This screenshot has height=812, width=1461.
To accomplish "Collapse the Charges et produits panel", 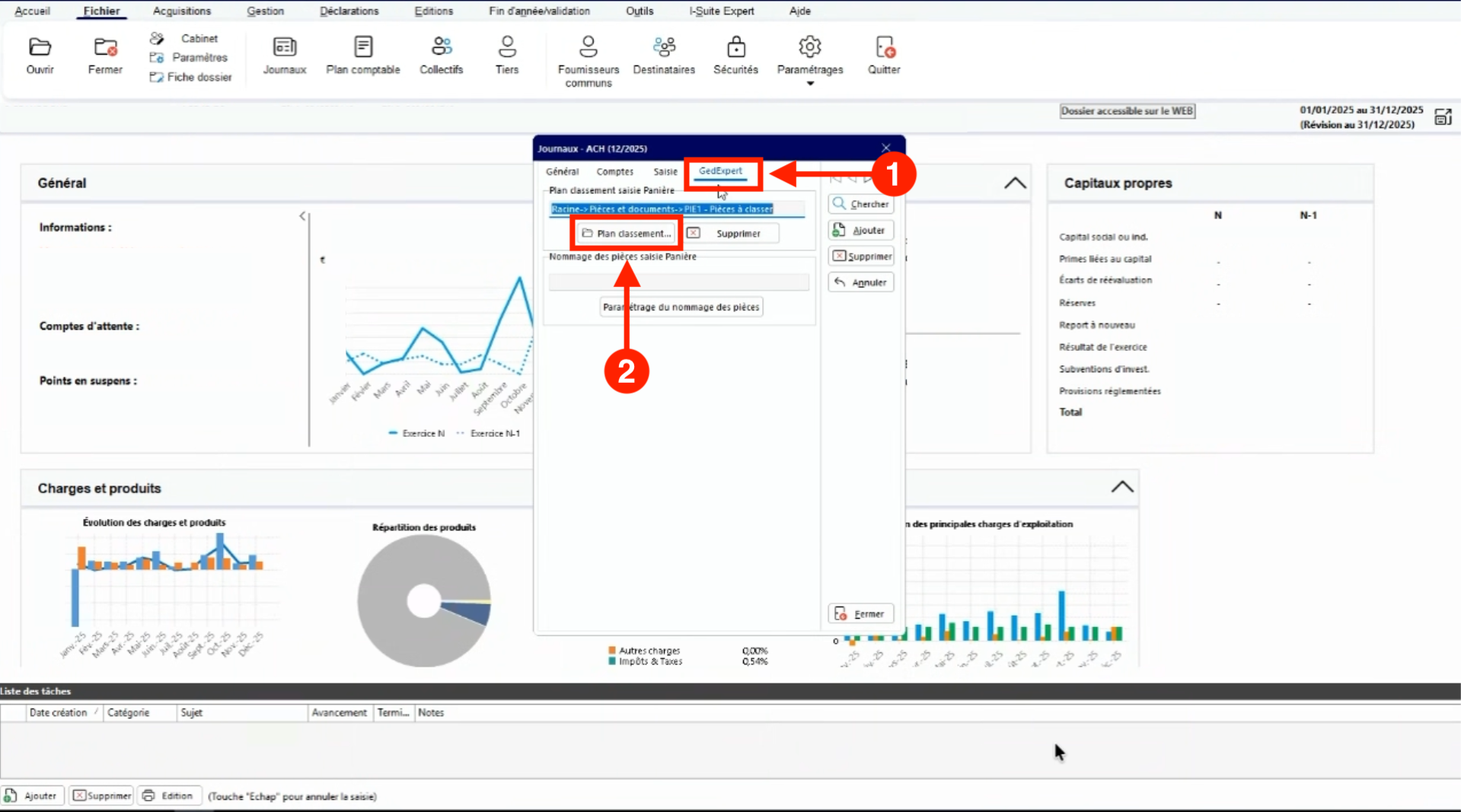I will coord(1121,487).
